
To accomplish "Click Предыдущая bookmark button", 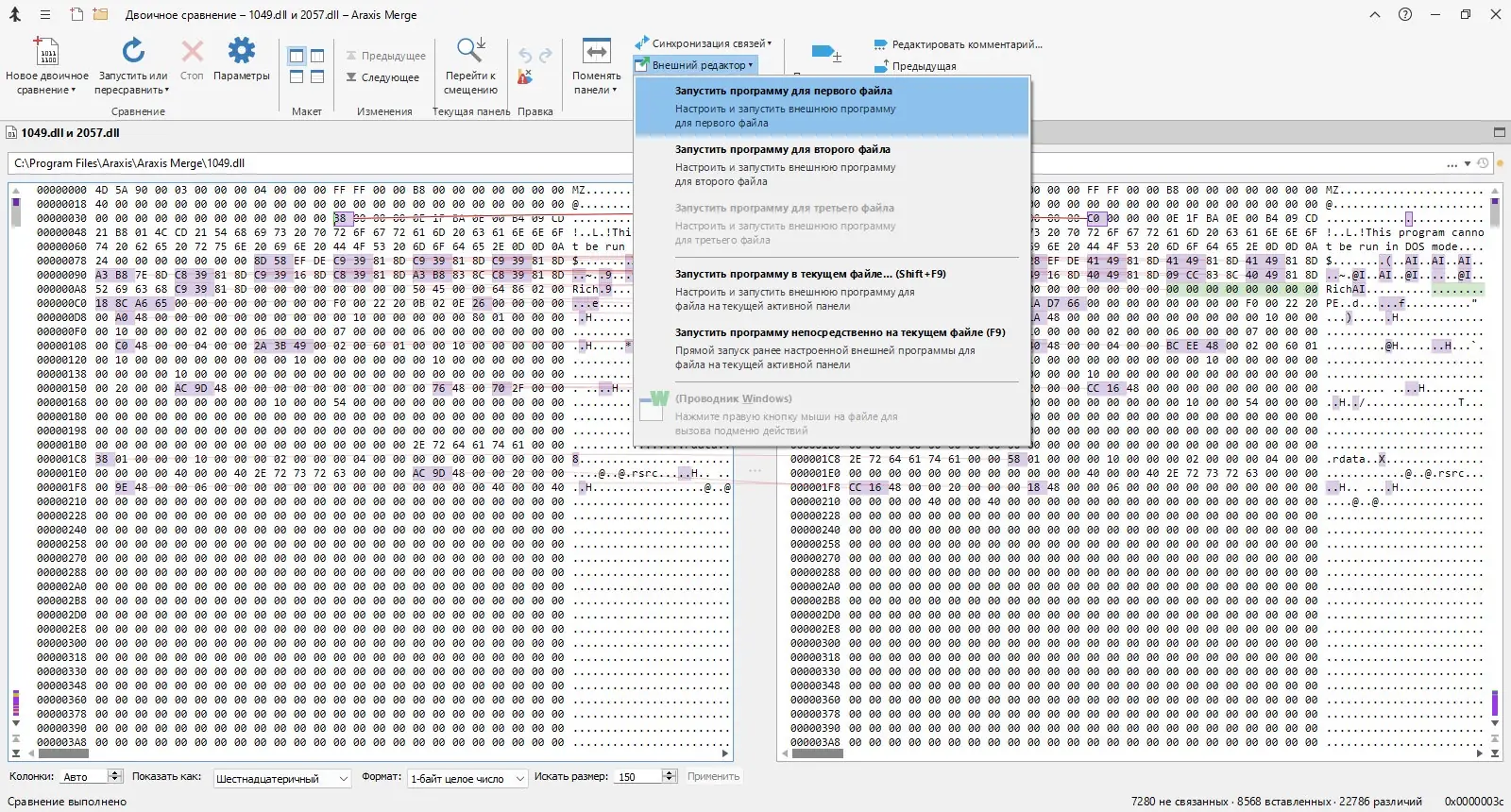I will point(915,66).
